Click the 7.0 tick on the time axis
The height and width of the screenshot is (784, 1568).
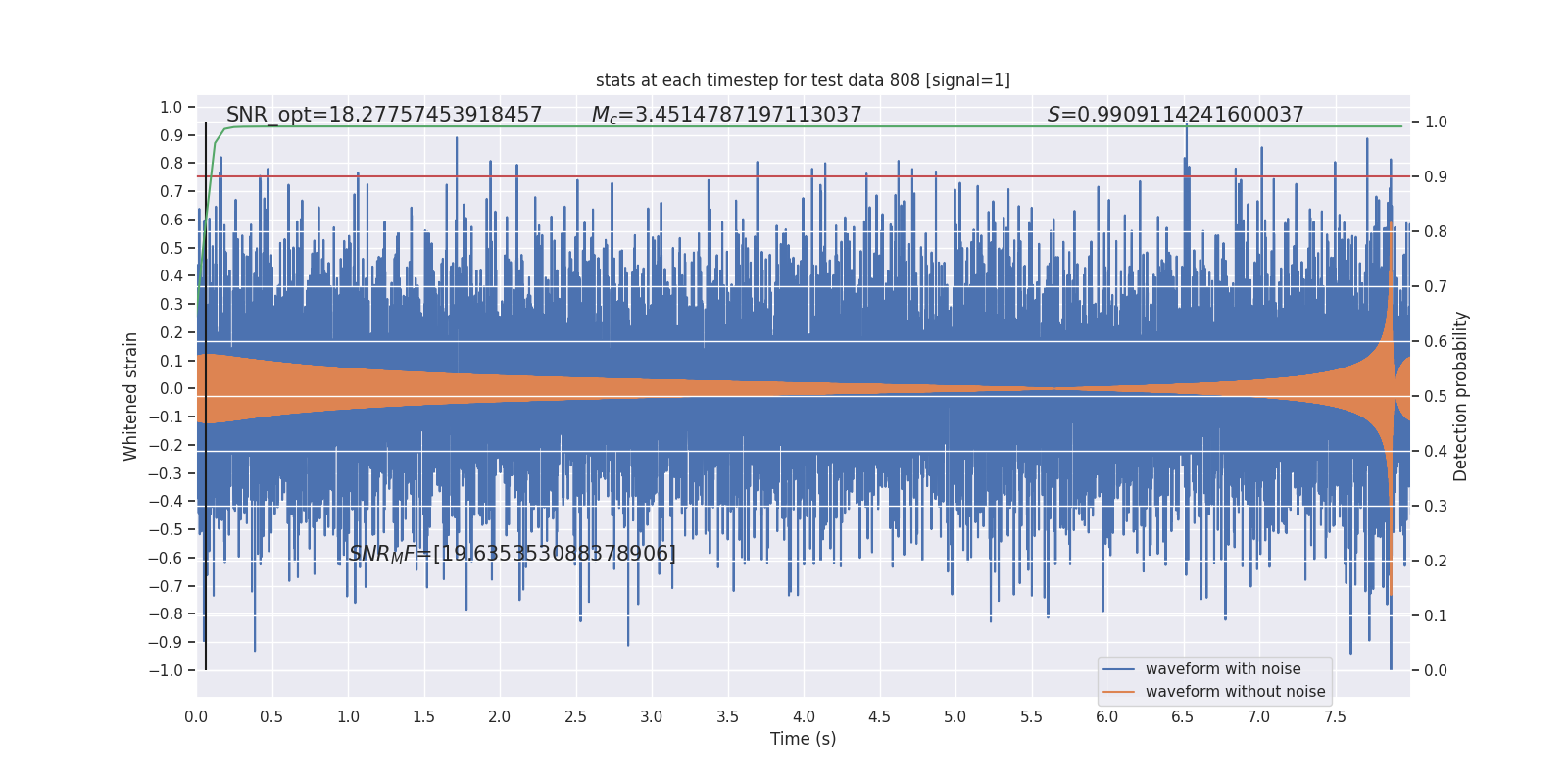click(x=1258, y=717)
